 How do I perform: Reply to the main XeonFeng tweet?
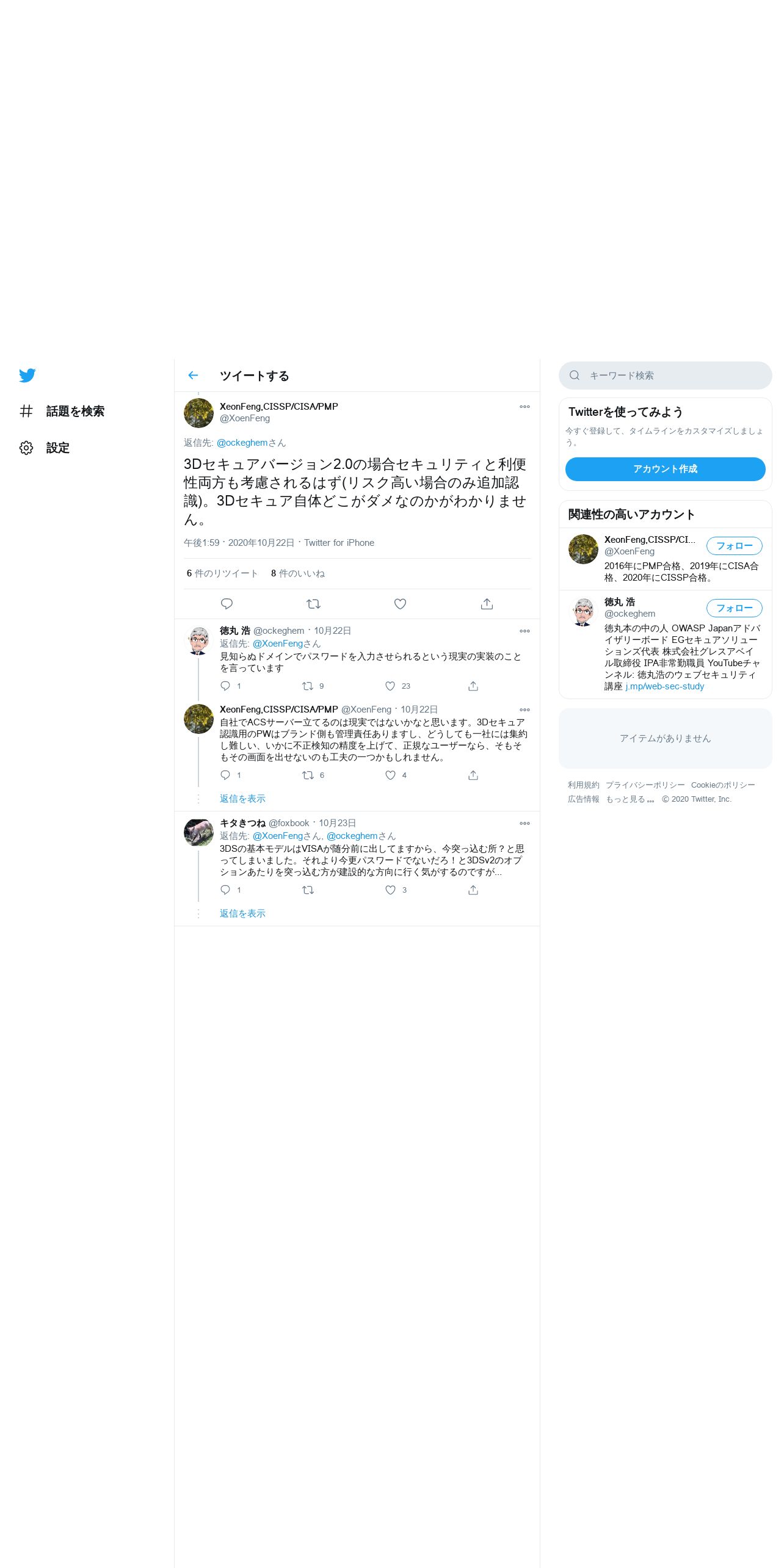pyautogui.click(x=227, y=604)
